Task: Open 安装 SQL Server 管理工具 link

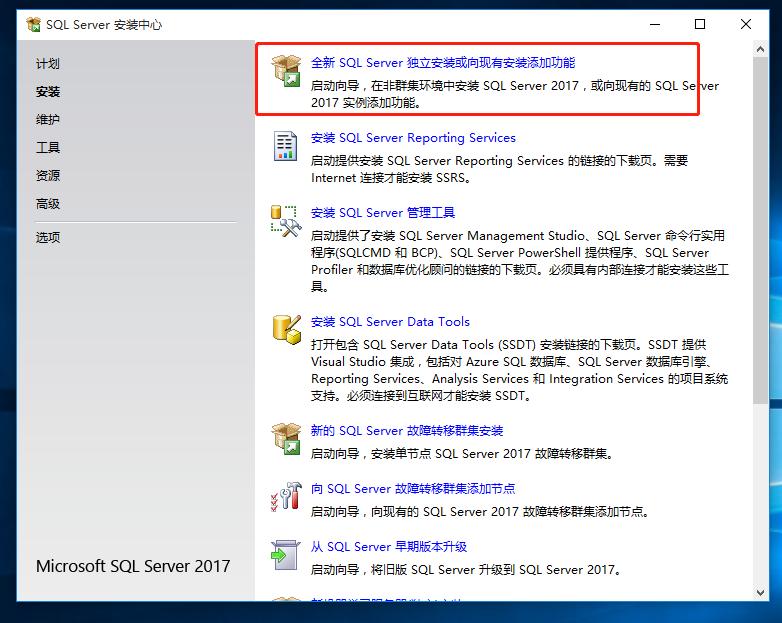Action: [383, 213]
